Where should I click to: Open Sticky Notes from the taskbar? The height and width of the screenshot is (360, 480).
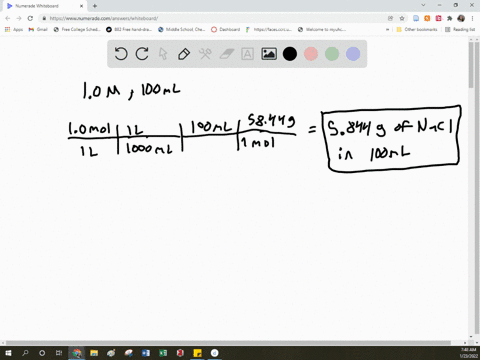[198, 353]
